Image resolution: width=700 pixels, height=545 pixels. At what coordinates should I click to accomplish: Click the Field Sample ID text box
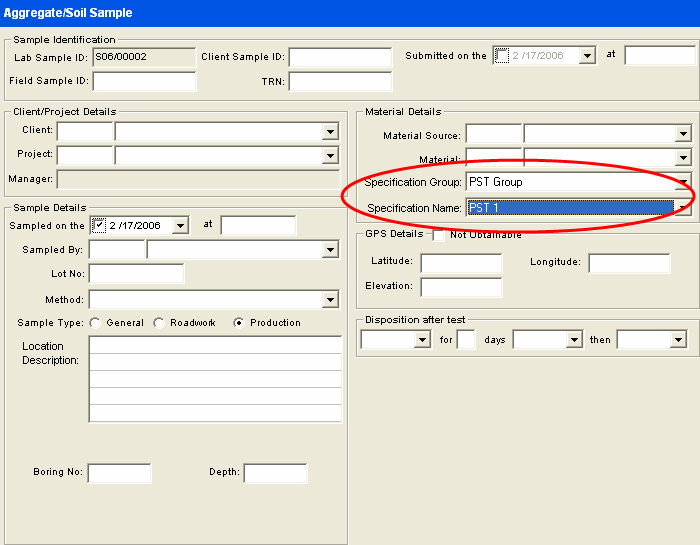(x=144, y=81)
